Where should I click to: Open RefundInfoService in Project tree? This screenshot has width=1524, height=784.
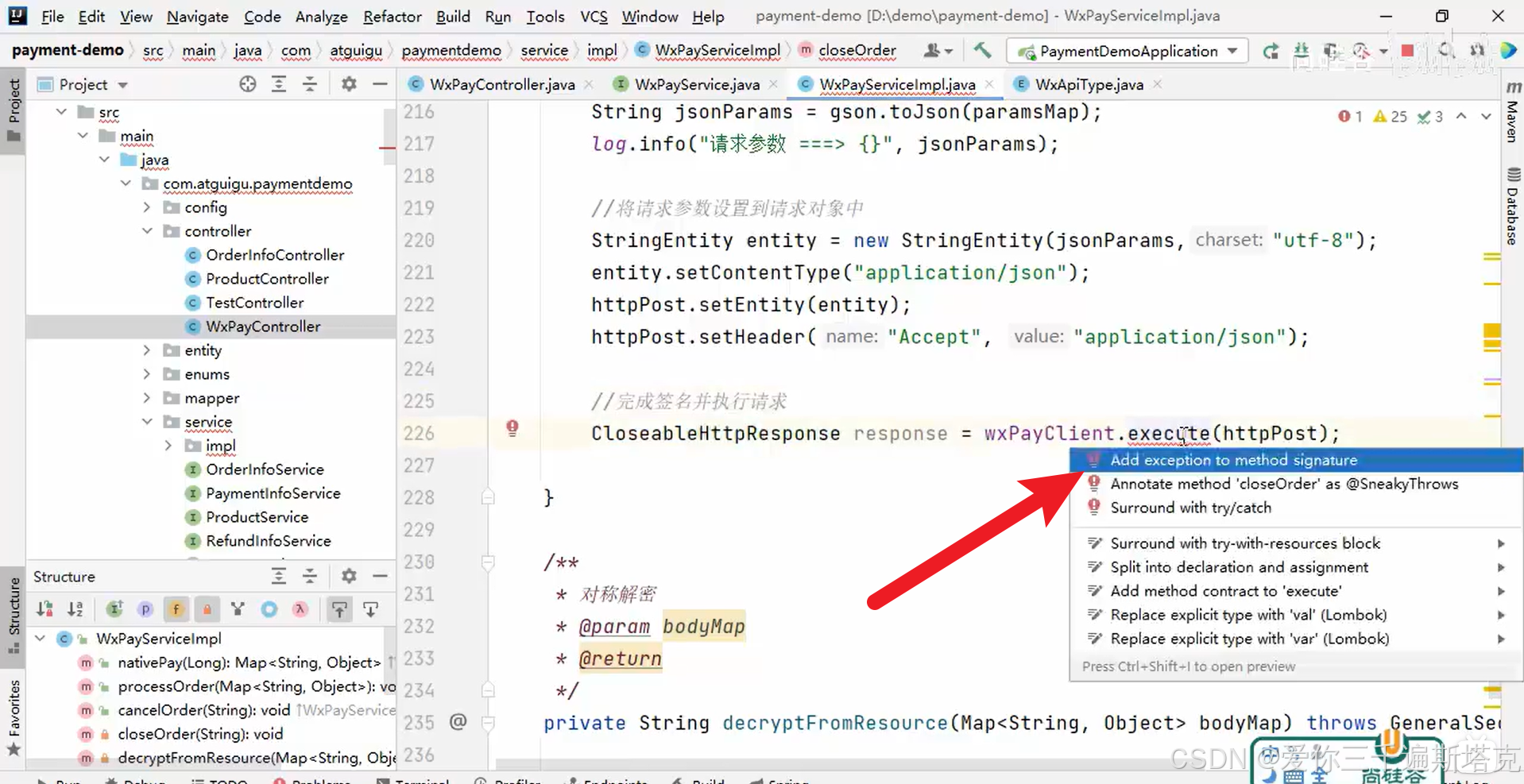tap(268, 541)
